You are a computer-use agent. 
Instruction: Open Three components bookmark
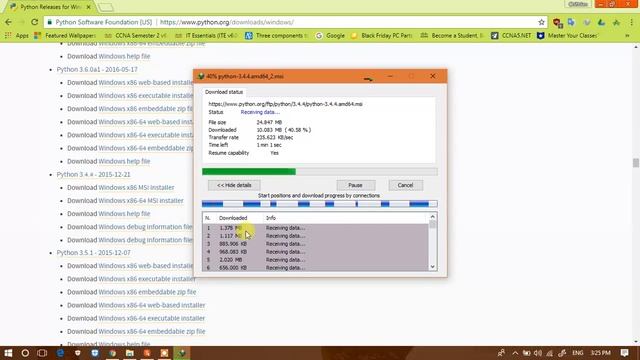pyautogui.click(x=277, y=36)
